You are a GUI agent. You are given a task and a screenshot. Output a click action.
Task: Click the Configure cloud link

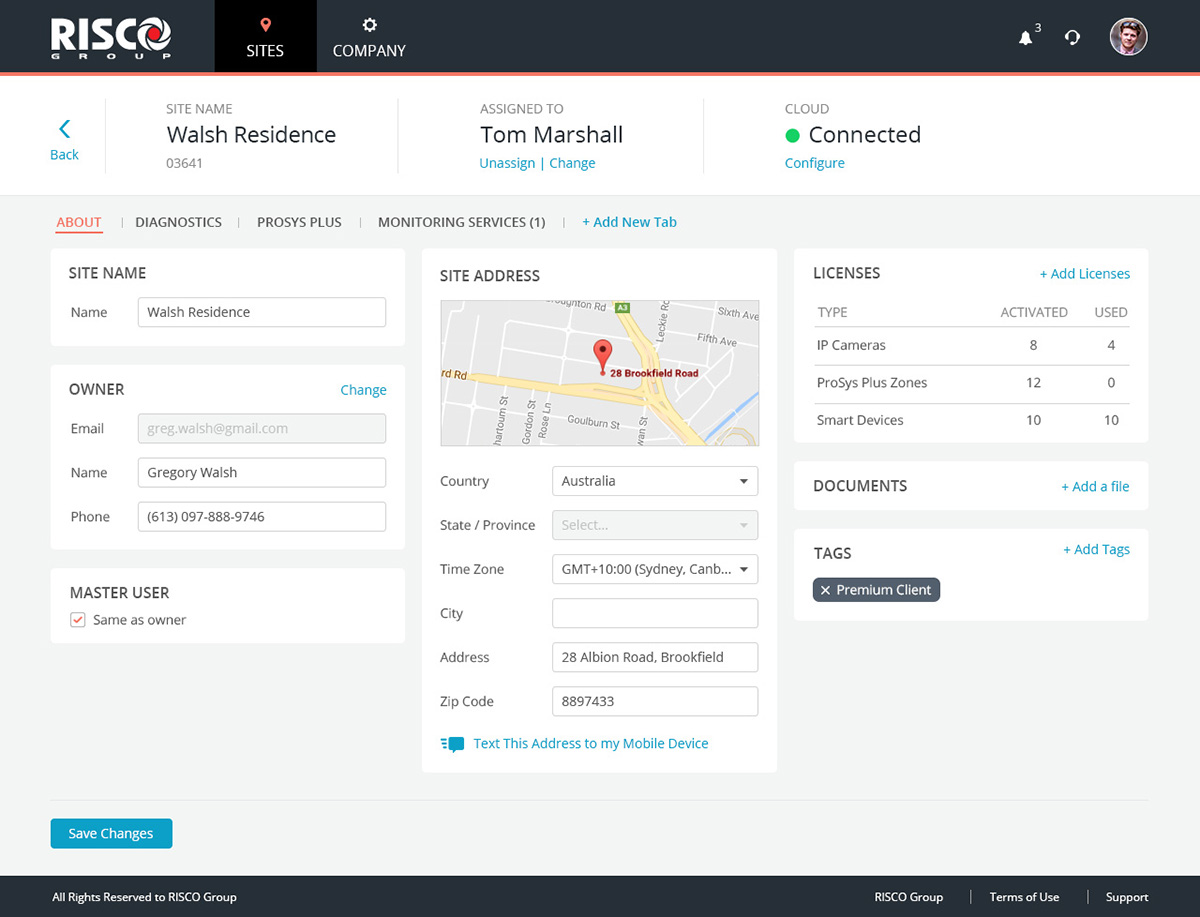[x=815, y=163]
